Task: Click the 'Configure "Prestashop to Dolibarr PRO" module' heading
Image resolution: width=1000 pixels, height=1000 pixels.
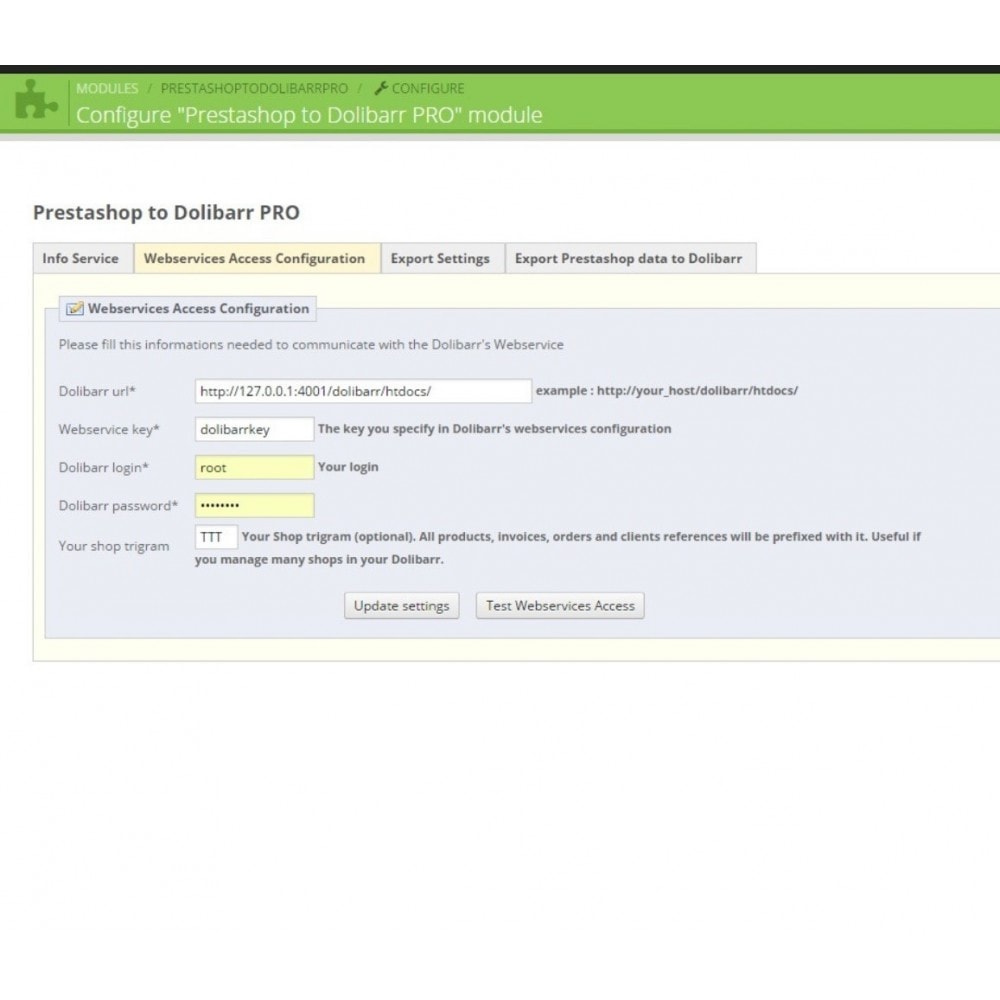Action: click(309, 115)
